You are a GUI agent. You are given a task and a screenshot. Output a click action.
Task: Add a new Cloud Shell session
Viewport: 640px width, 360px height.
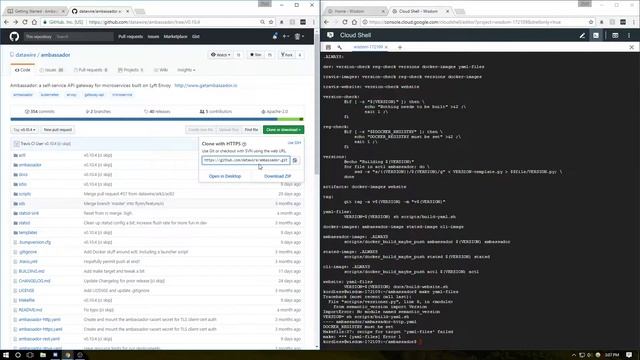point(400,47)
